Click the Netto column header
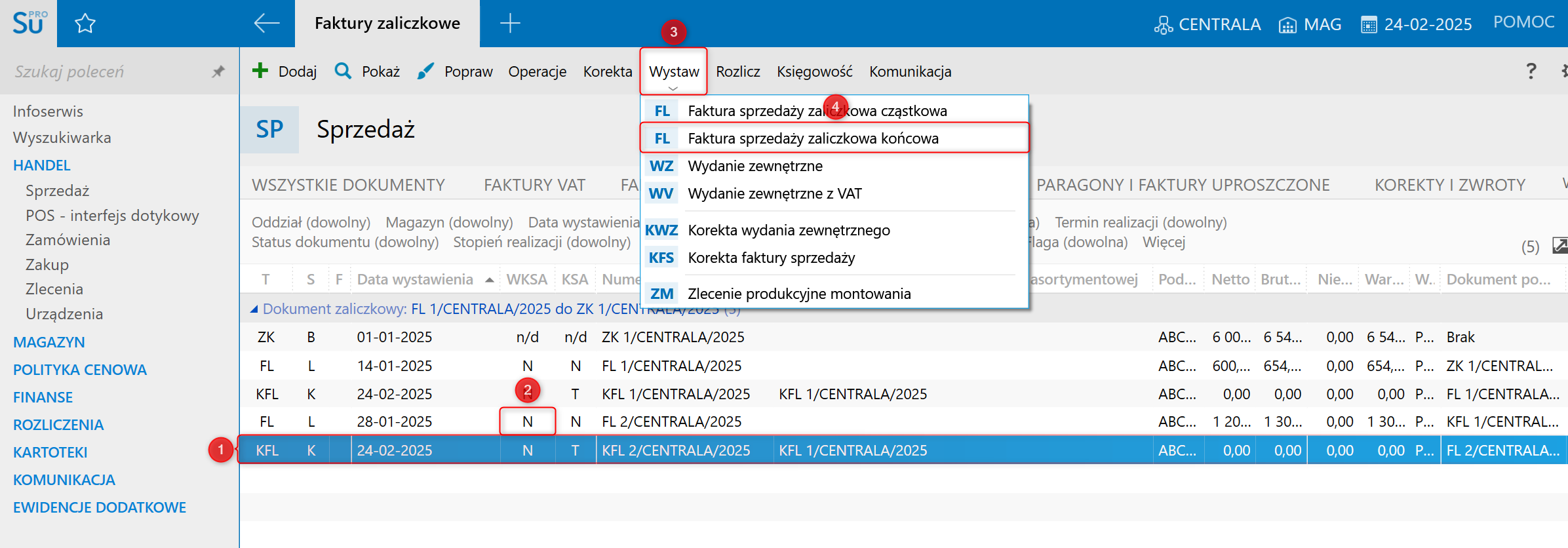1568x548 pixels. pos(1230,279)
